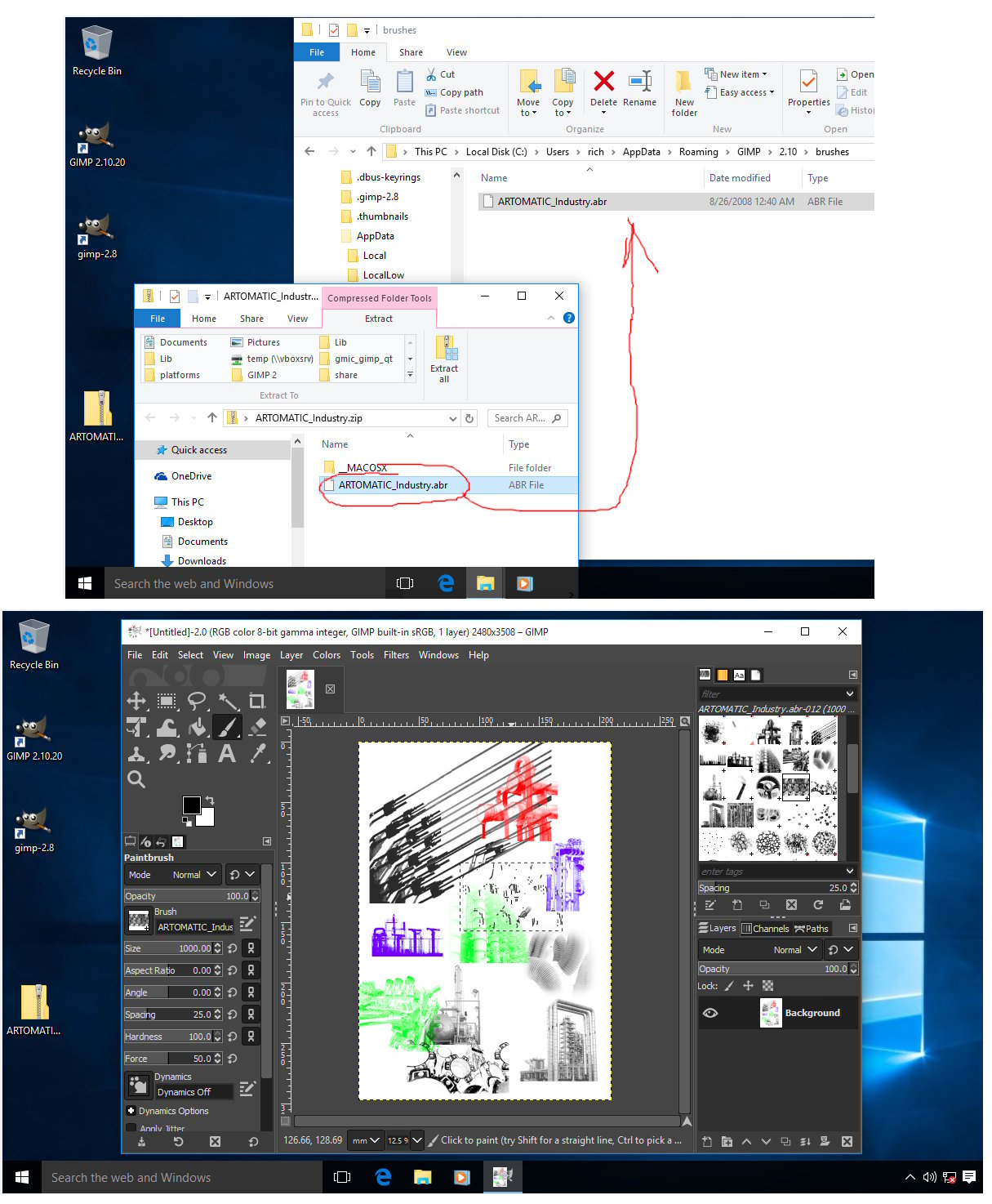Open enter tags dropdown arrow
Image resolution: width=992 pixels, height=1204 pixels.
850,871
